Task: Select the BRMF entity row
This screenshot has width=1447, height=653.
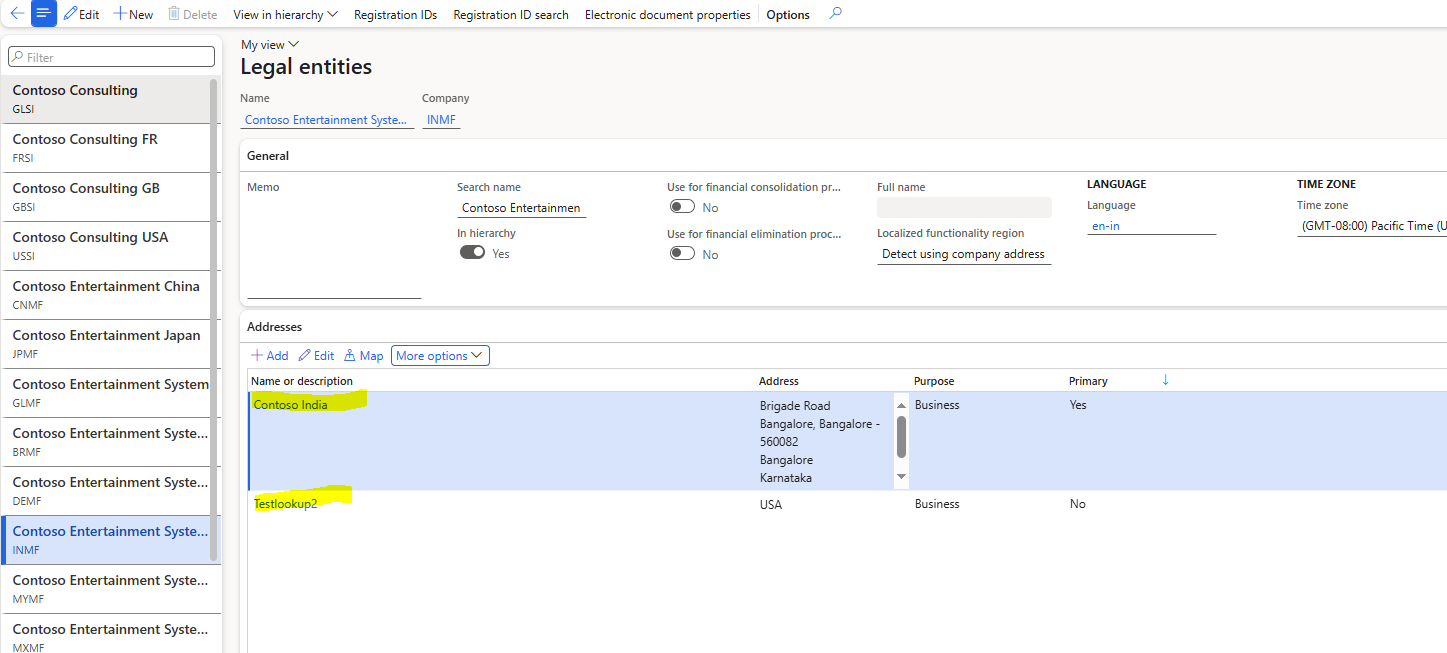Action: (x=105, y=442)
